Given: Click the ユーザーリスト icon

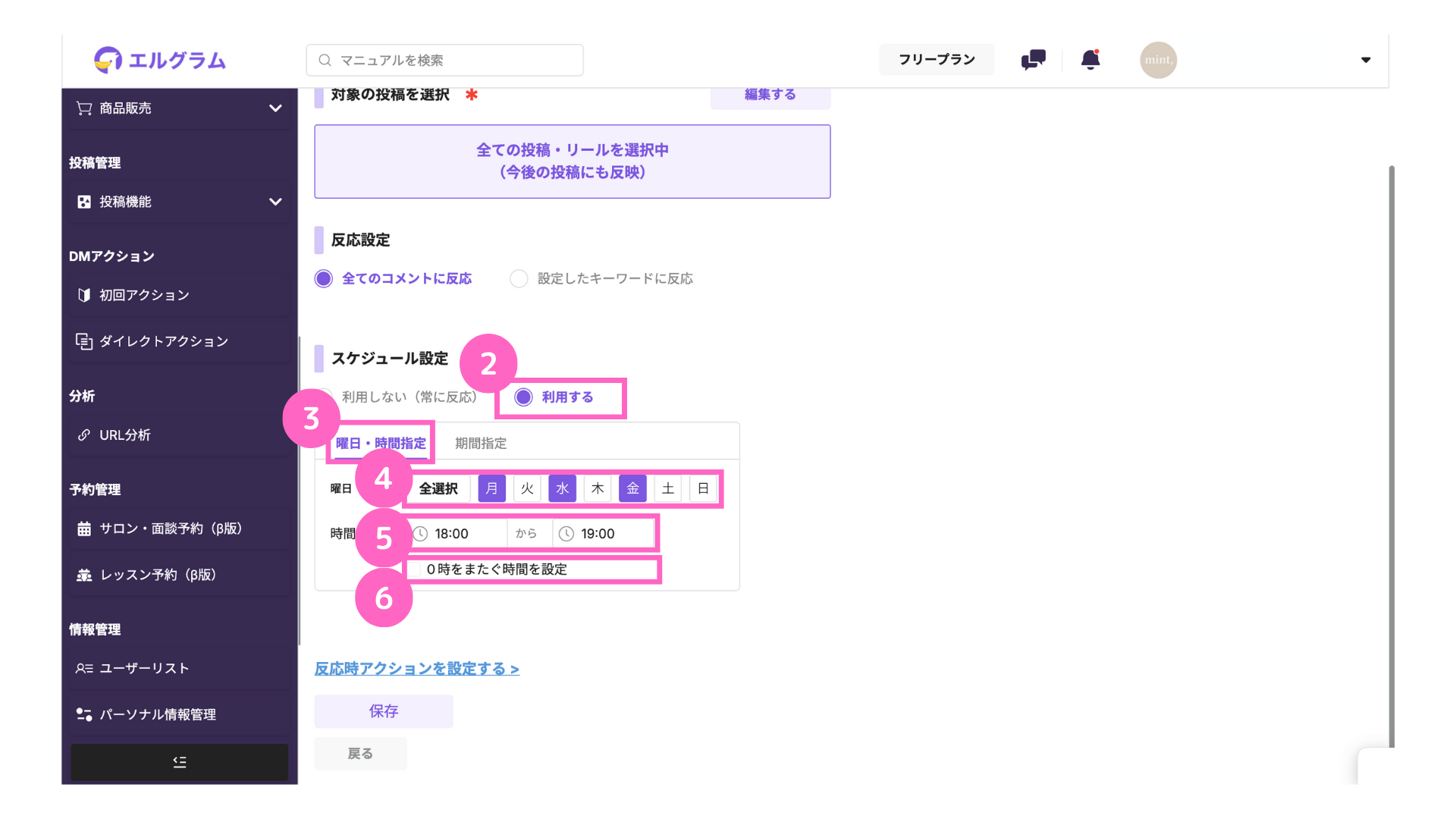Looking at the screenshot, I should (x=84, y=668).
